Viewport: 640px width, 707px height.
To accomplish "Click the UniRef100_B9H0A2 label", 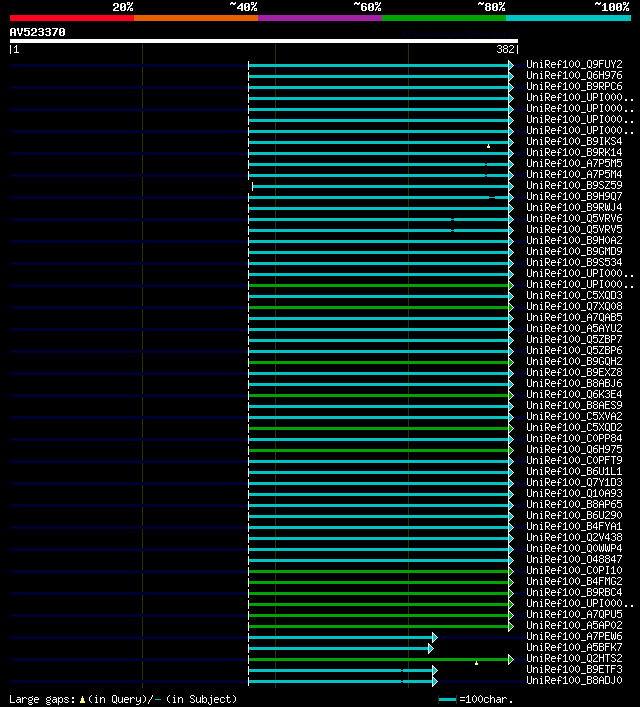I will click(574, 240).
